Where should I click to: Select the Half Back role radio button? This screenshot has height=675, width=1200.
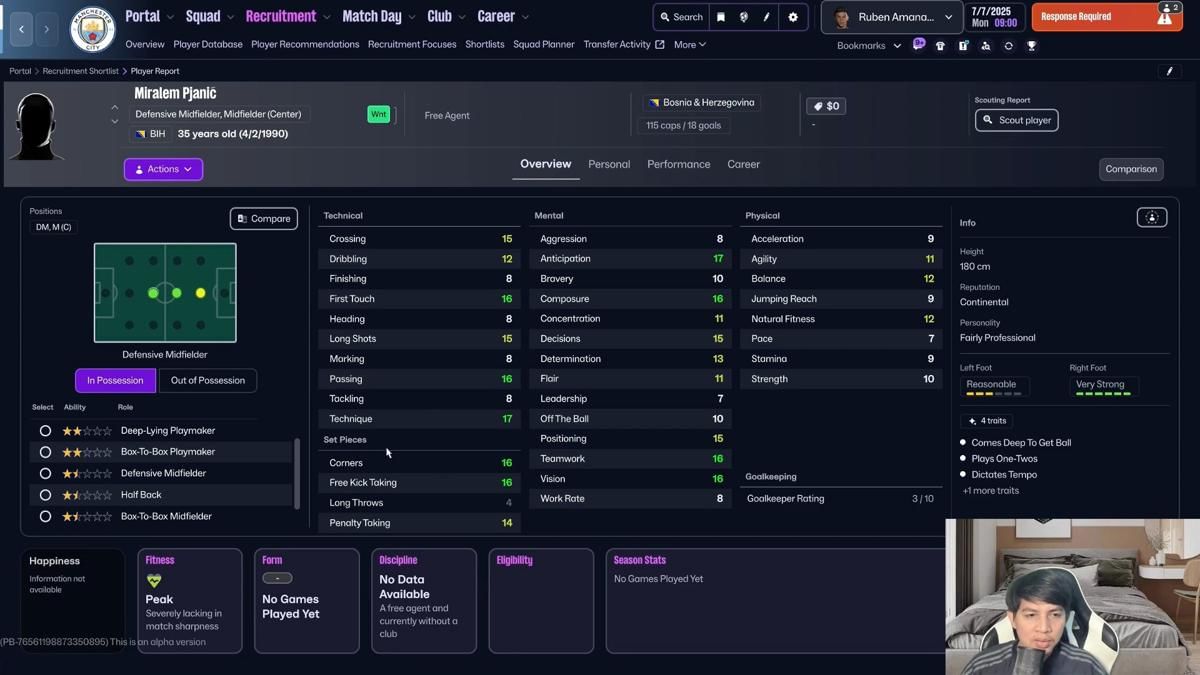pyautogui.click(x=45, y=494)
